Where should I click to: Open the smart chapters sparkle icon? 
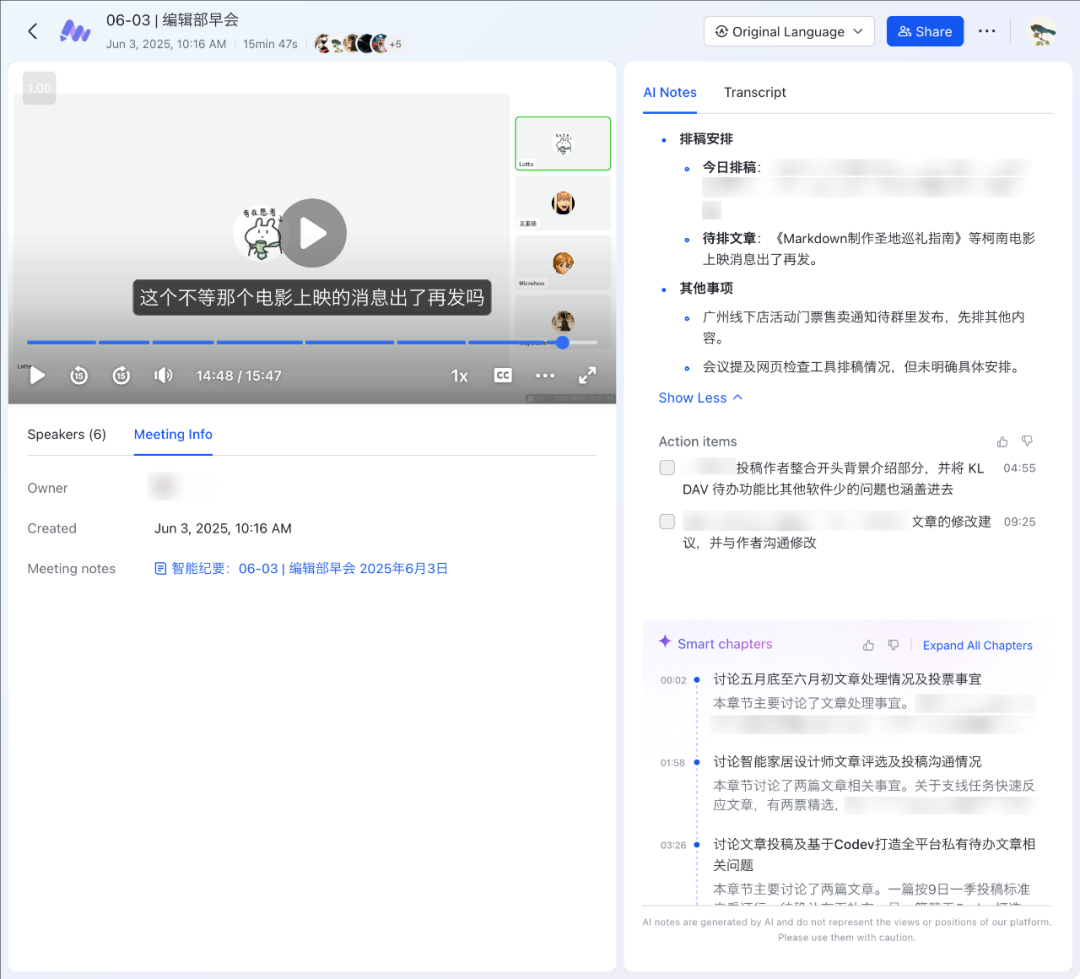point(665,641)
